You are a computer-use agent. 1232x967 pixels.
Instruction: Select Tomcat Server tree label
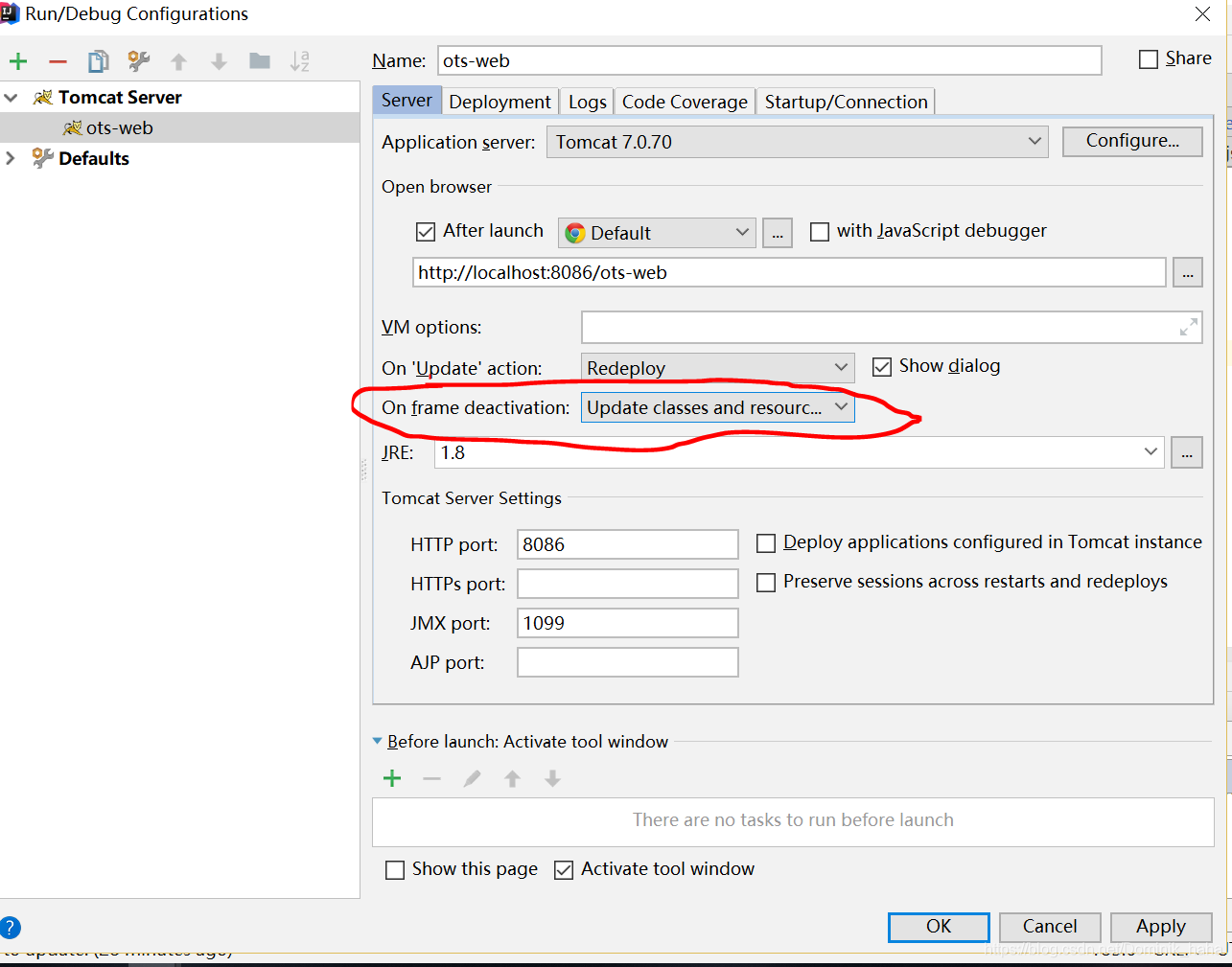[120, 98]
